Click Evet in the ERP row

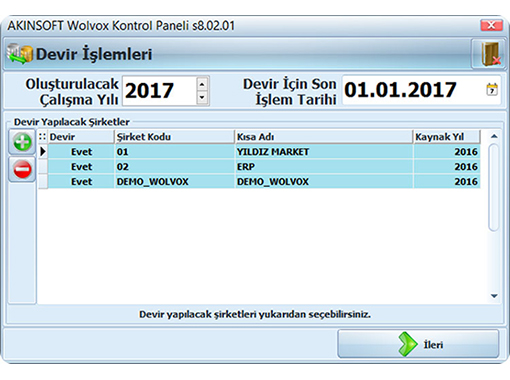(x=81, y=167)
